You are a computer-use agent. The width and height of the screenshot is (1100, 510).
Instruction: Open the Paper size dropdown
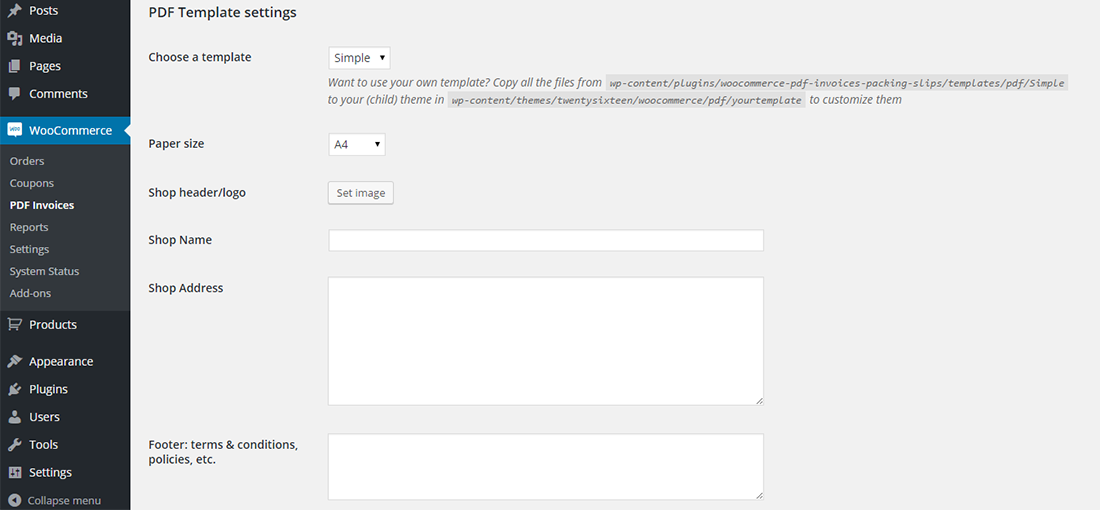pyautogui.click(x=356, y=145)
